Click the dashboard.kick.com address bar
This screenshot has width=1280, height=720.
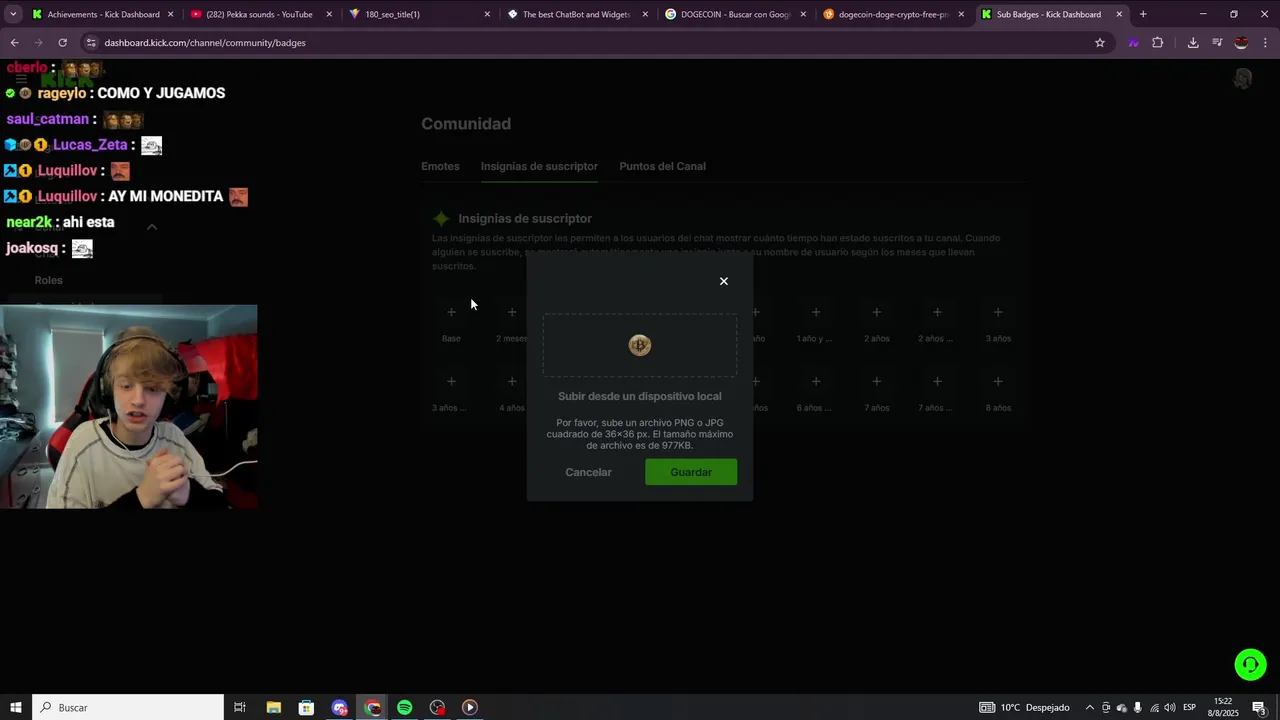tap(590, 43)
